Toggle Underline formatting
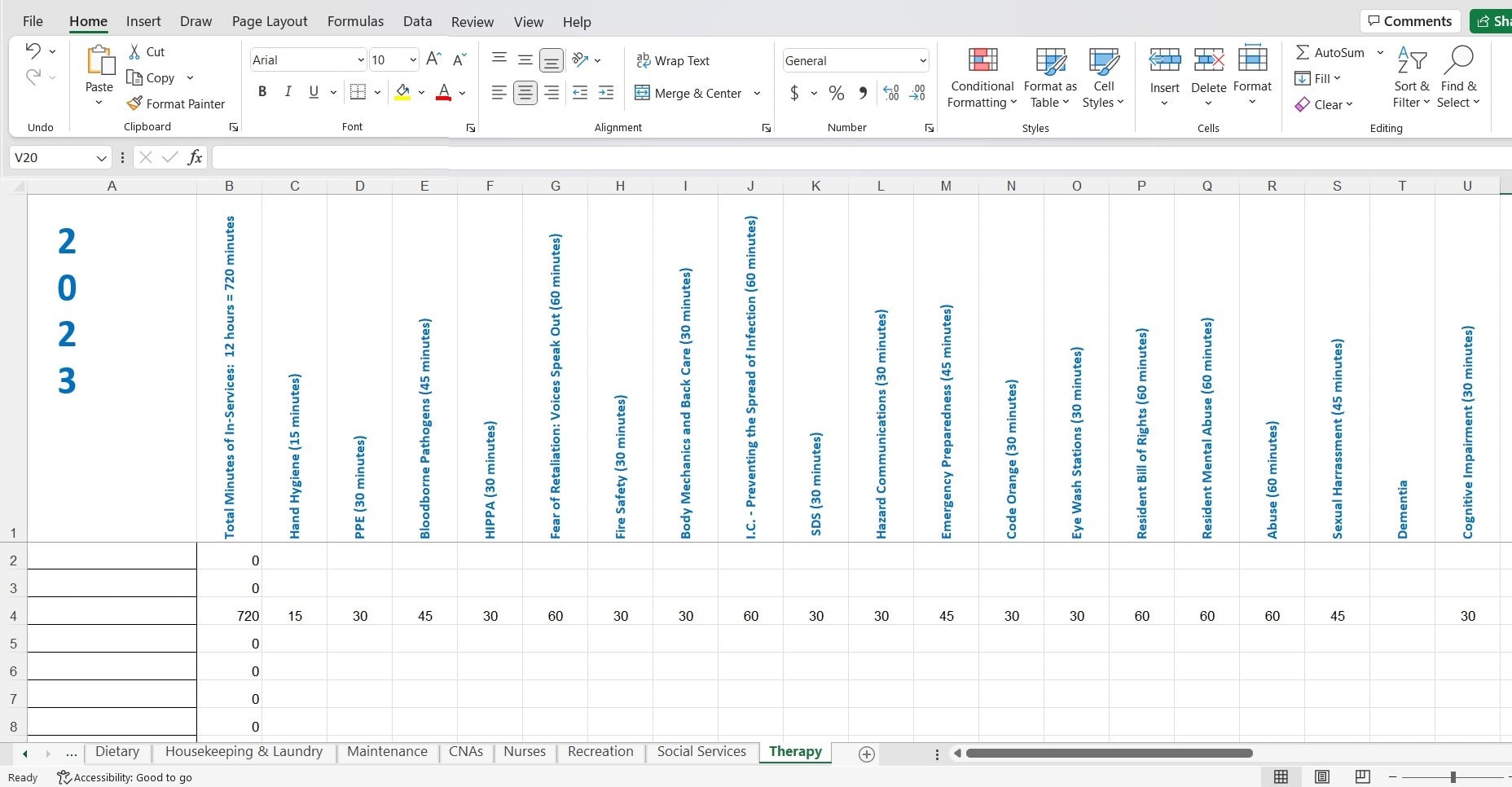This screenshot has height=787, width=1512. (x=314, y=92)
